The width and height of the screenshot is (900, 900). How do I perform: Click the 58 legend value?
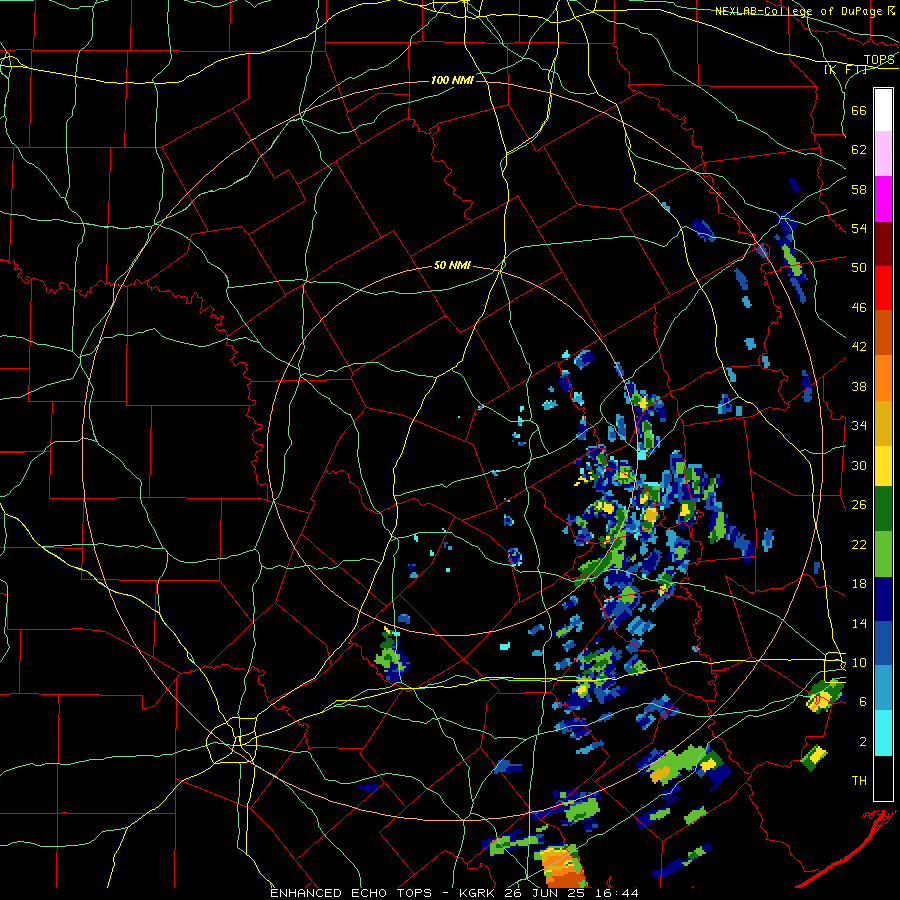pos(859,189)
